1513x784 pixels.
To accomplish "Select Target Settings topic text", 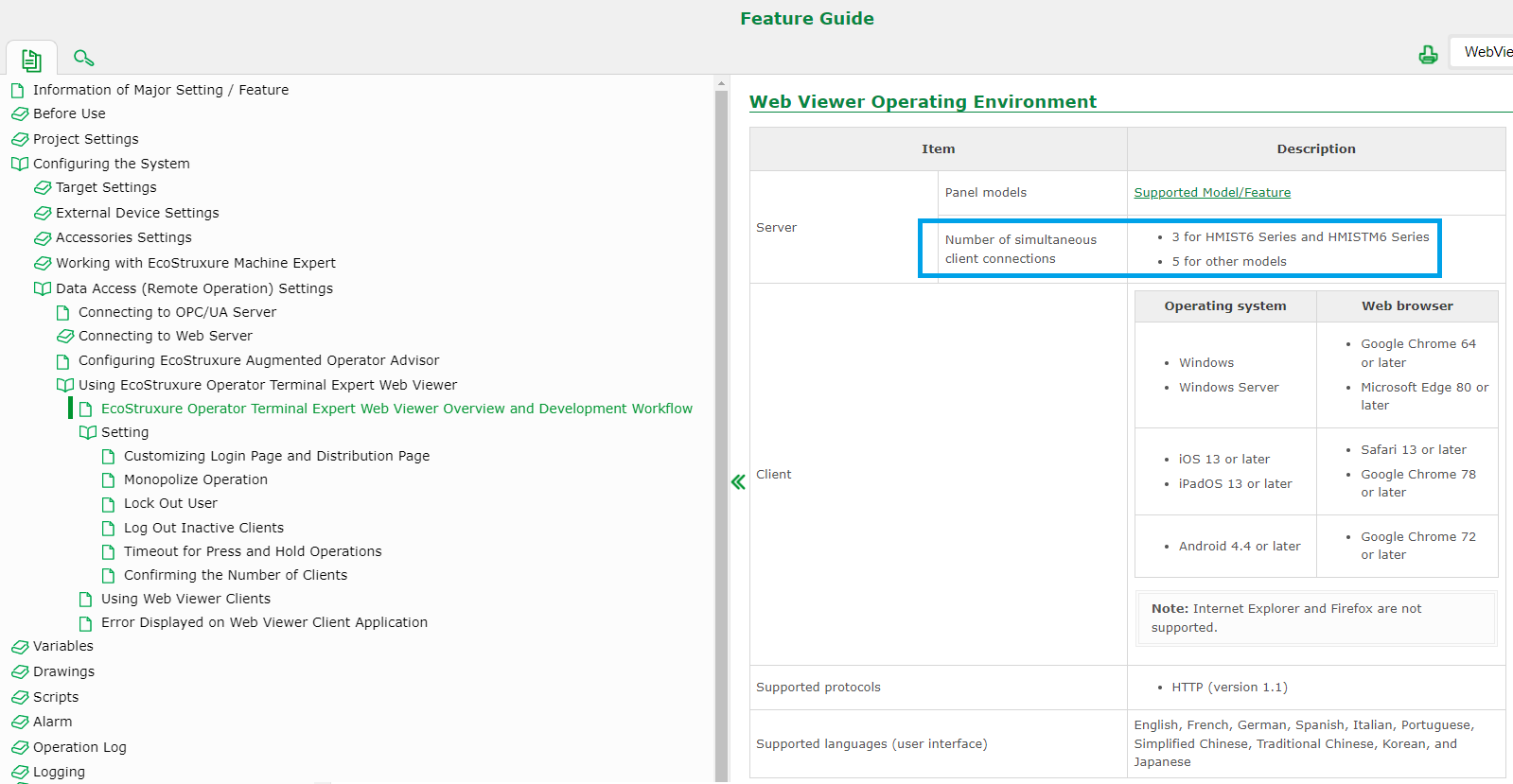I will tap(106, 187).
